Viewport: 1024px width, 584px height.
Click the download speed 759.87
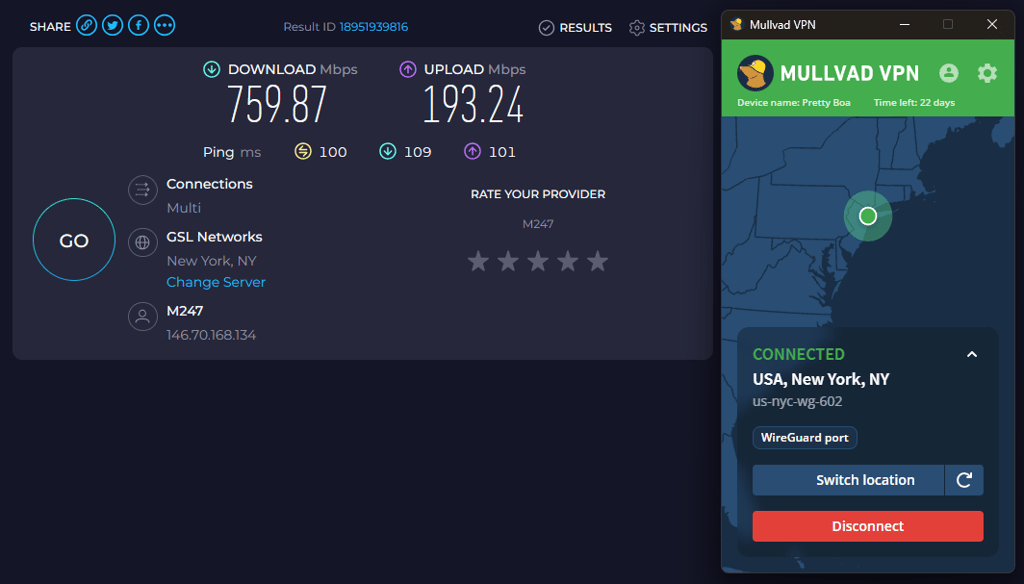(277, 105)
